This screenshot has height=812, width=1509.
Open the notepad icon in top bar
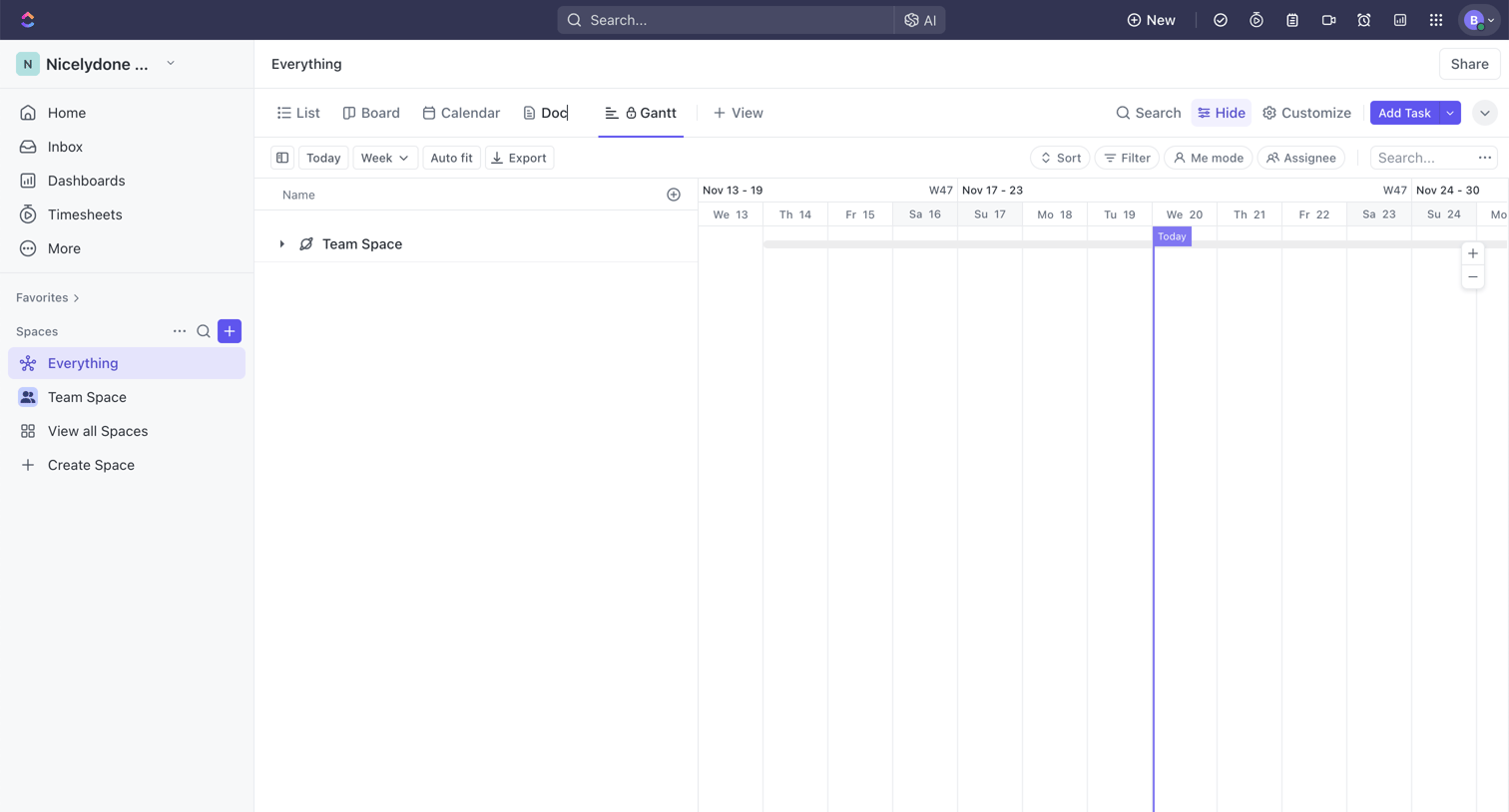(1292, 20)
